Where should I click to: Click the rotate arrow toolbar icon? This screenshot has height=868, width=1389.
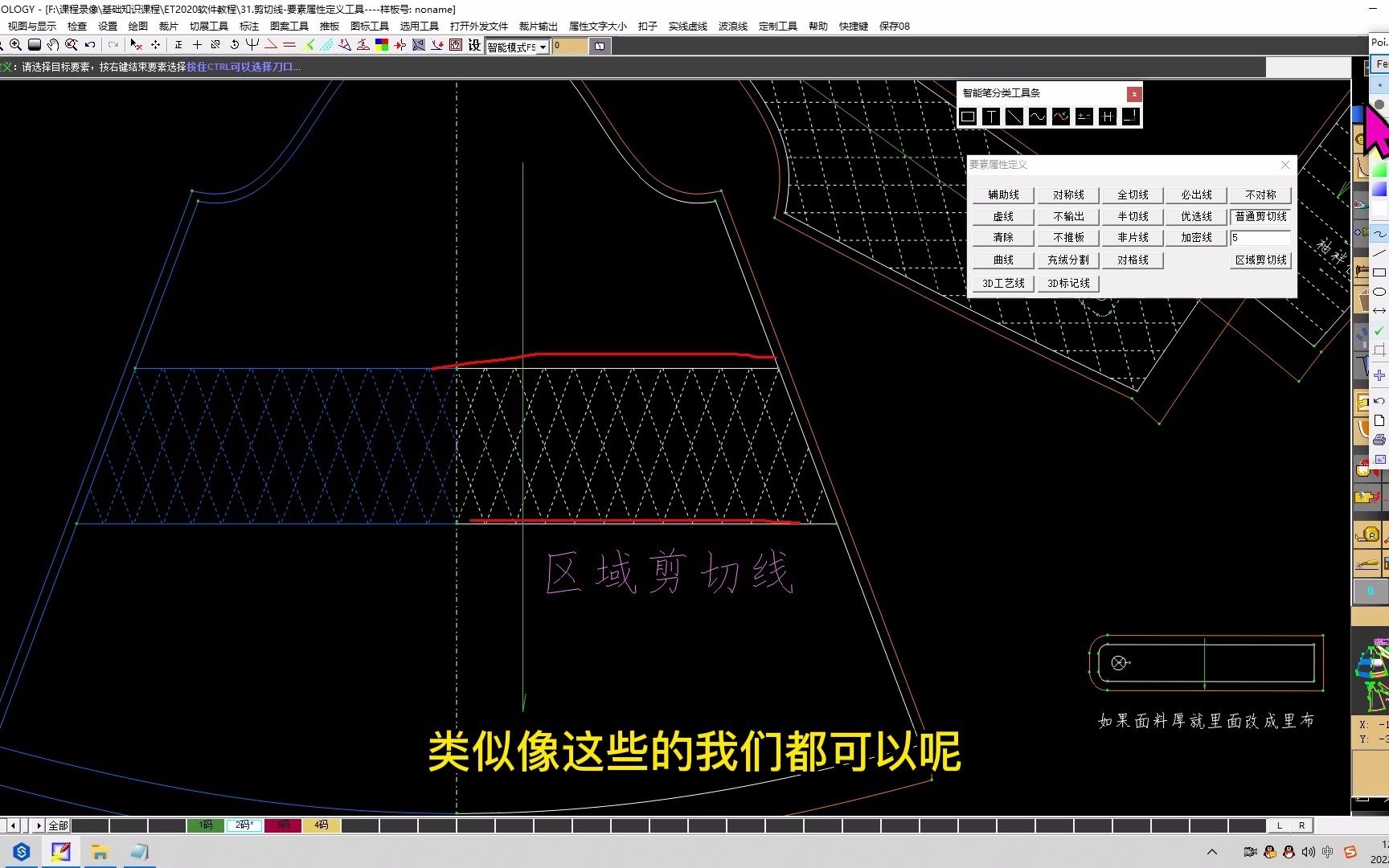[234, 45]
